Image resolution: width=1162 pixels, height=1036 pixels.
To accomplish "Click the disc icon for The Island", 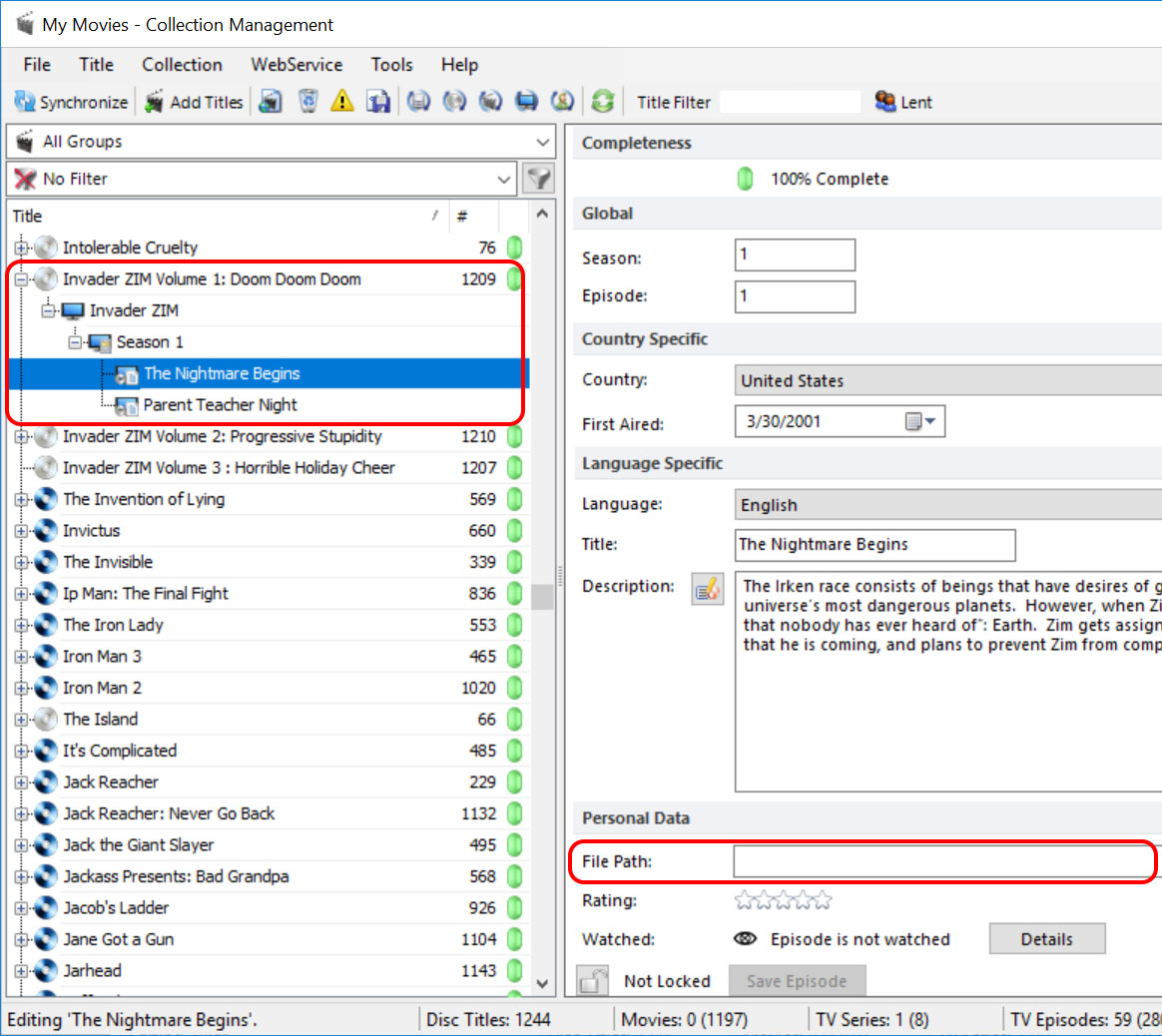I will (x=46, y=719).
